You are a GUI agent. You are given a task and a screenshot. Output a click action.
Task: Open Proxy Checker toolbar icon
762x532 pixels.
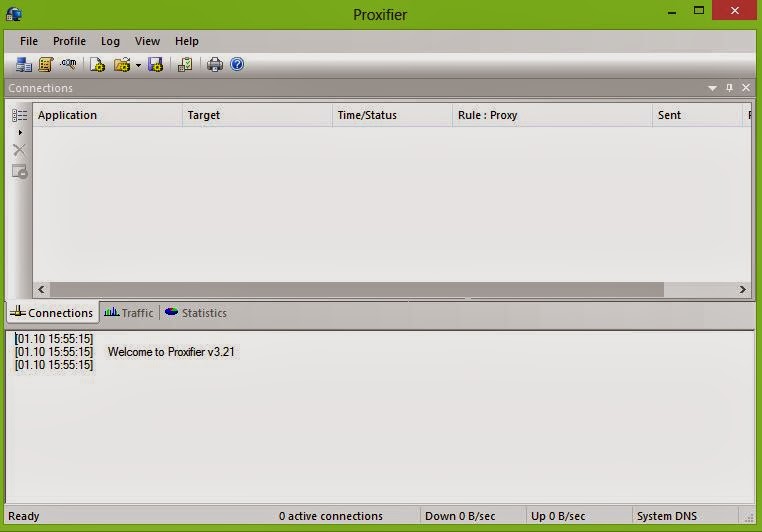coord(185,64)
